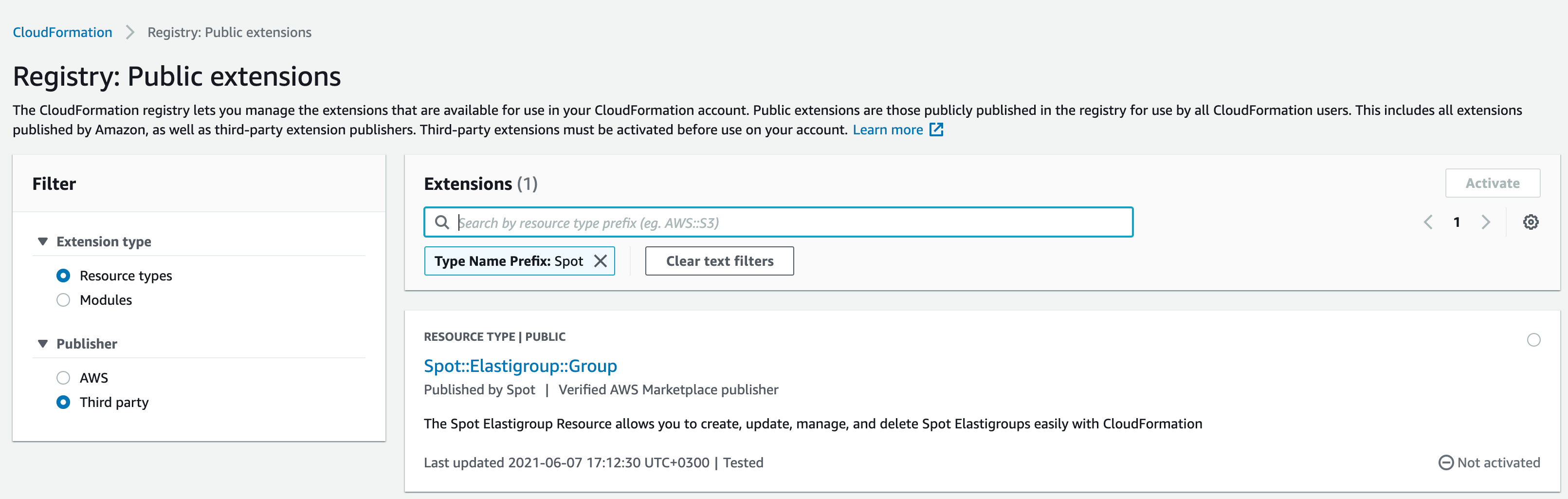This screenshot has width=1568, height=499.
Task: Select the Spot::Elastigroup::Group extension radio
Action: click(1533, 340)
